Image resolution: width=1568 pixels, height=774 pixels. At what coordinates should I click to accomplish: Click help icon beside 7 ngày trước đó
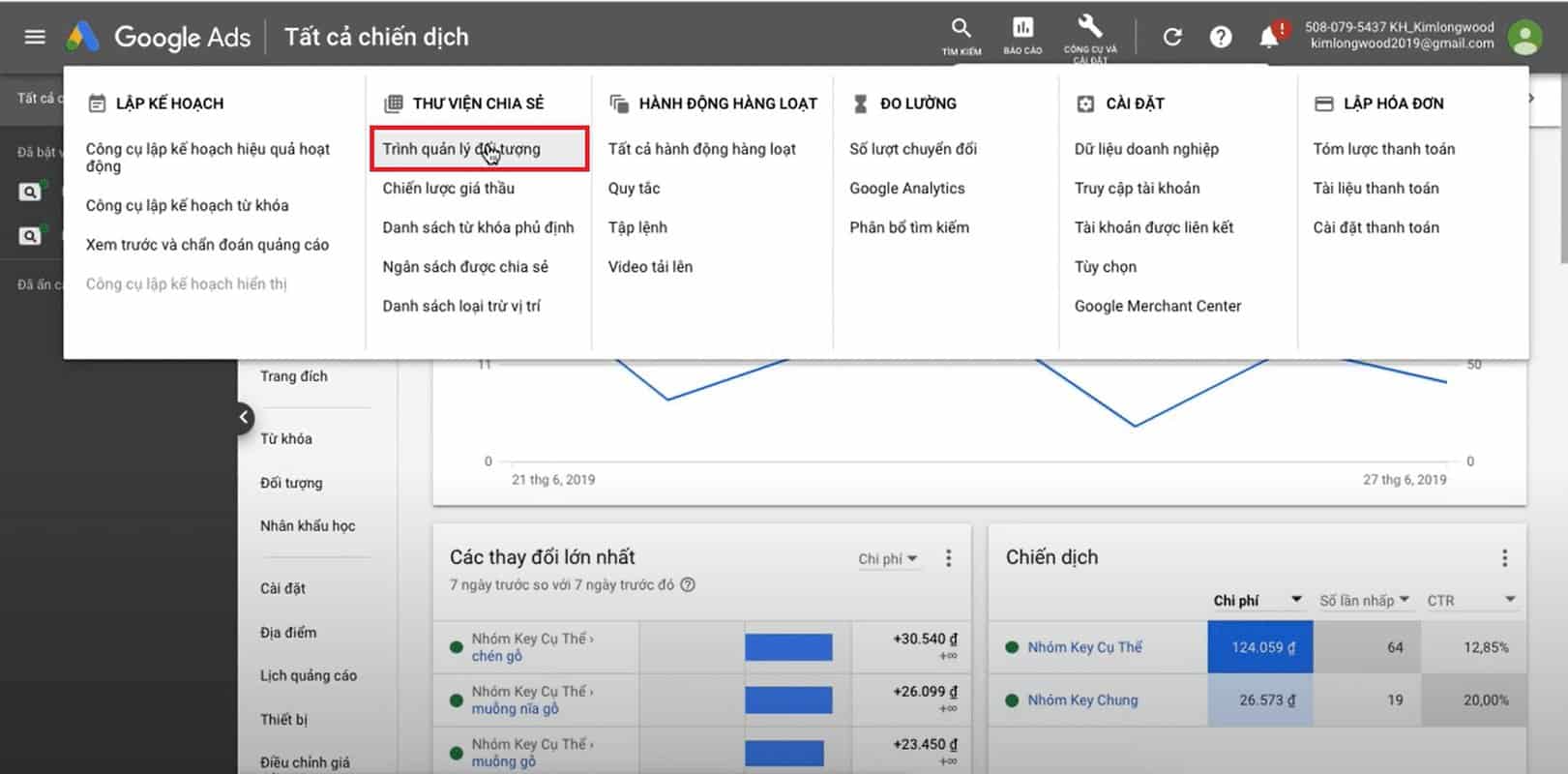[x=688, y=584]
